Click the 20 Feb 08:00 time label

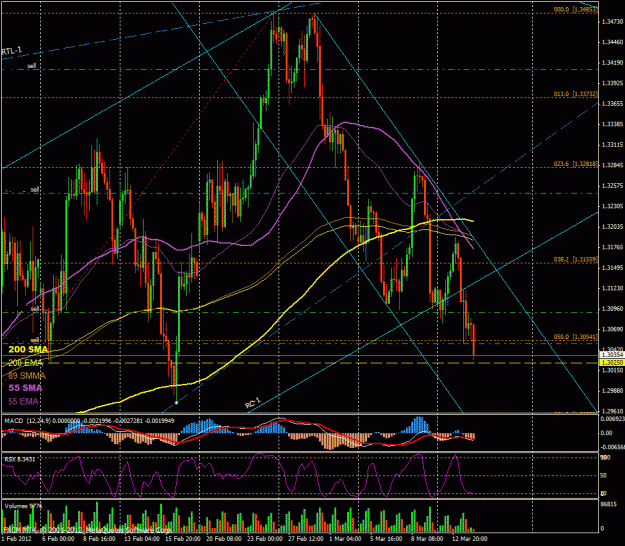(224, 538)
